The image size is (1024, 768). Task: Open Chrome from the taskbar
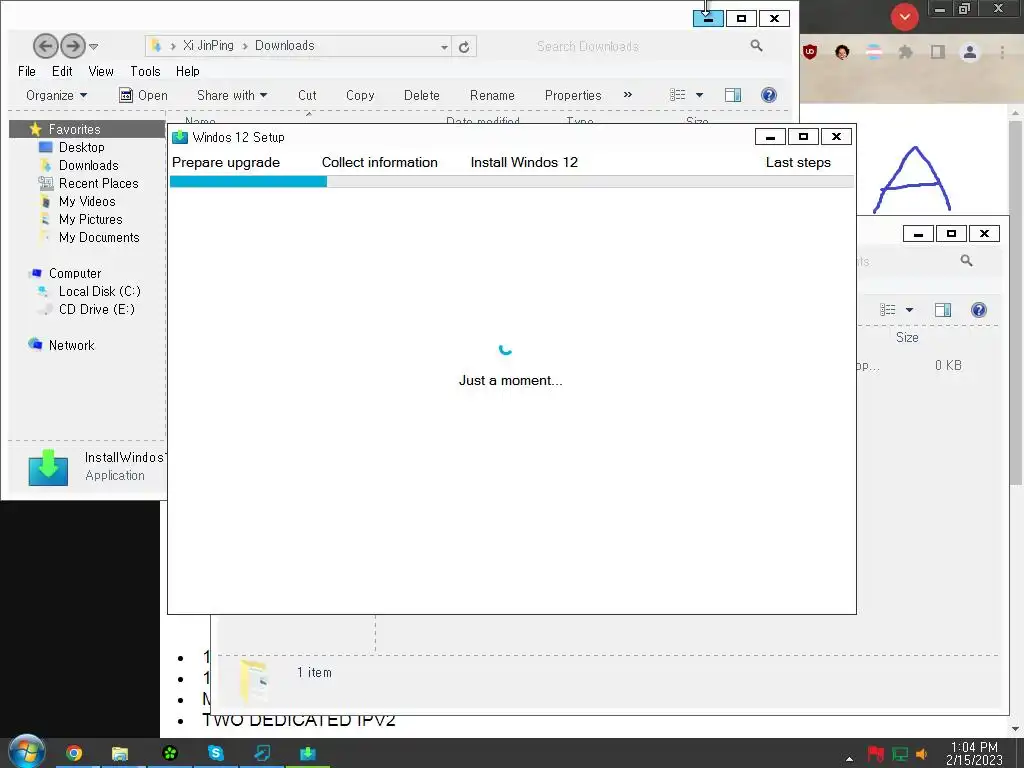[74, 754]
